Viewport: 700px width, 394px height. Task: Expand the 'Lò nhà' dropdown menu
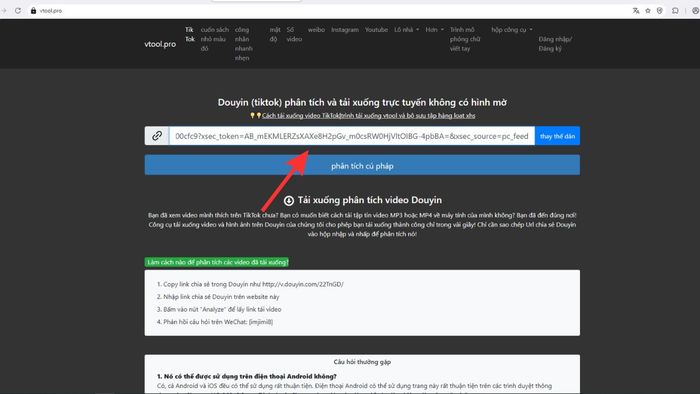pos(406,30)
